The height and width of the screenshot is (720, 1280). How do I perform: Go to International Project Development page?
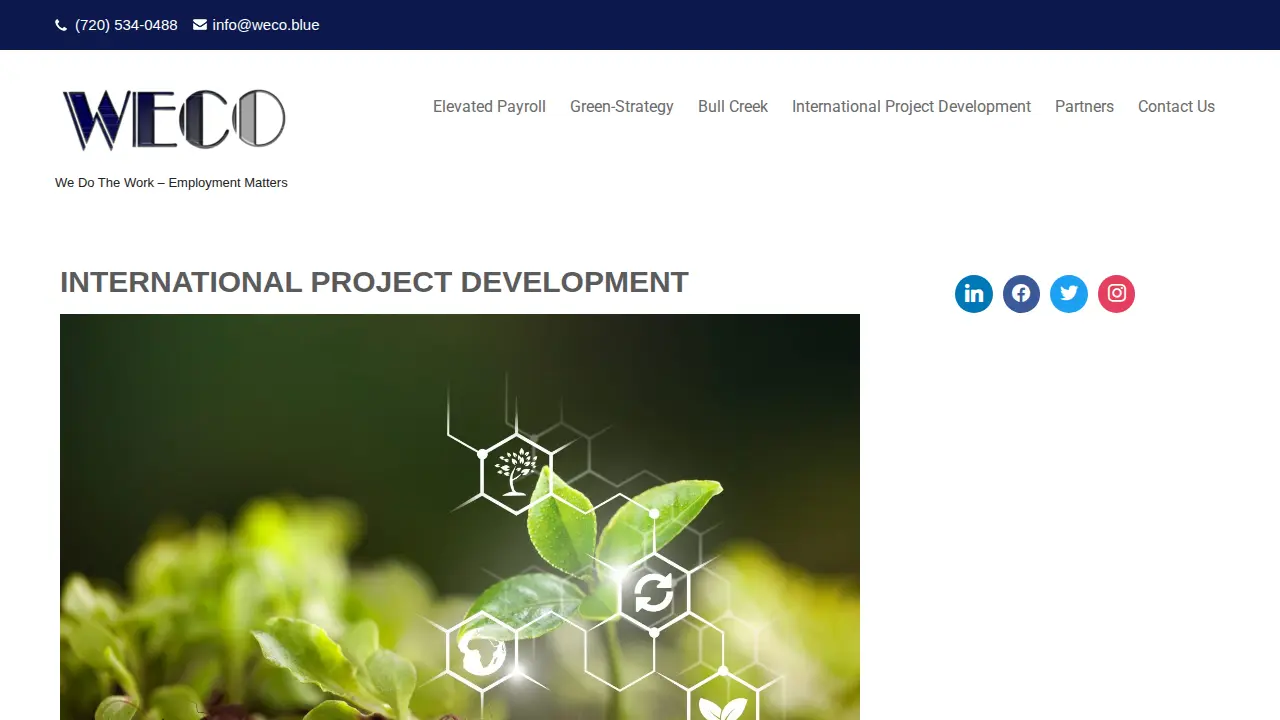[x=911, y=106]
